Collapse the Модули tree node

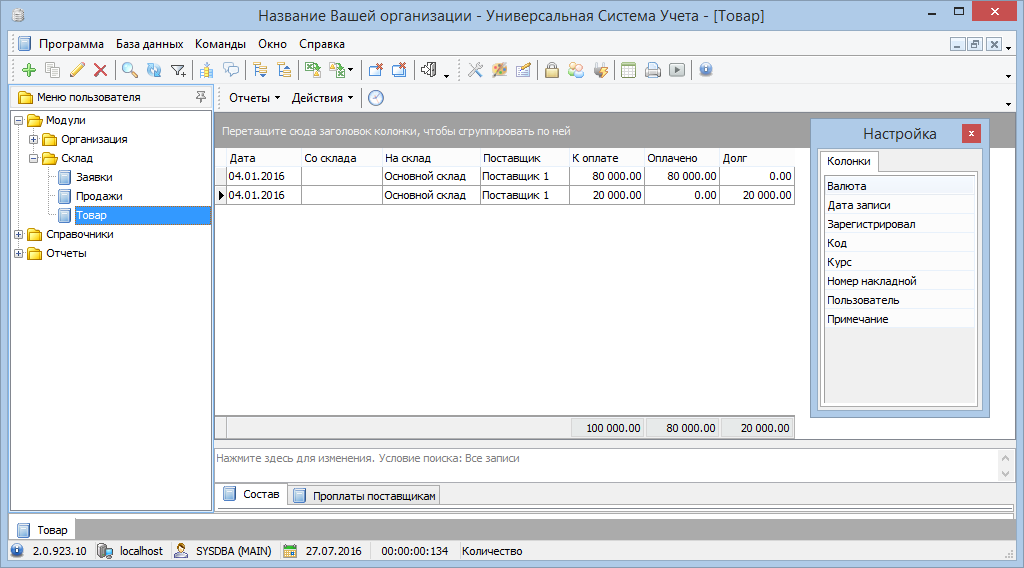point(19,121)
